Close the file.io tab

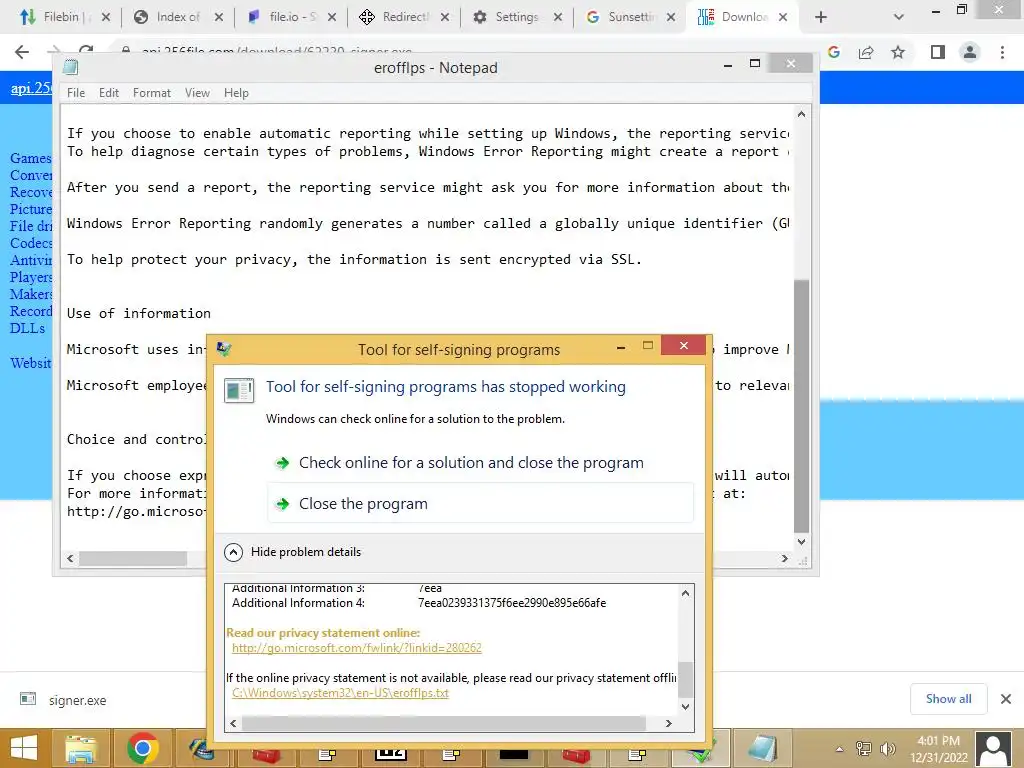(332, 17)
